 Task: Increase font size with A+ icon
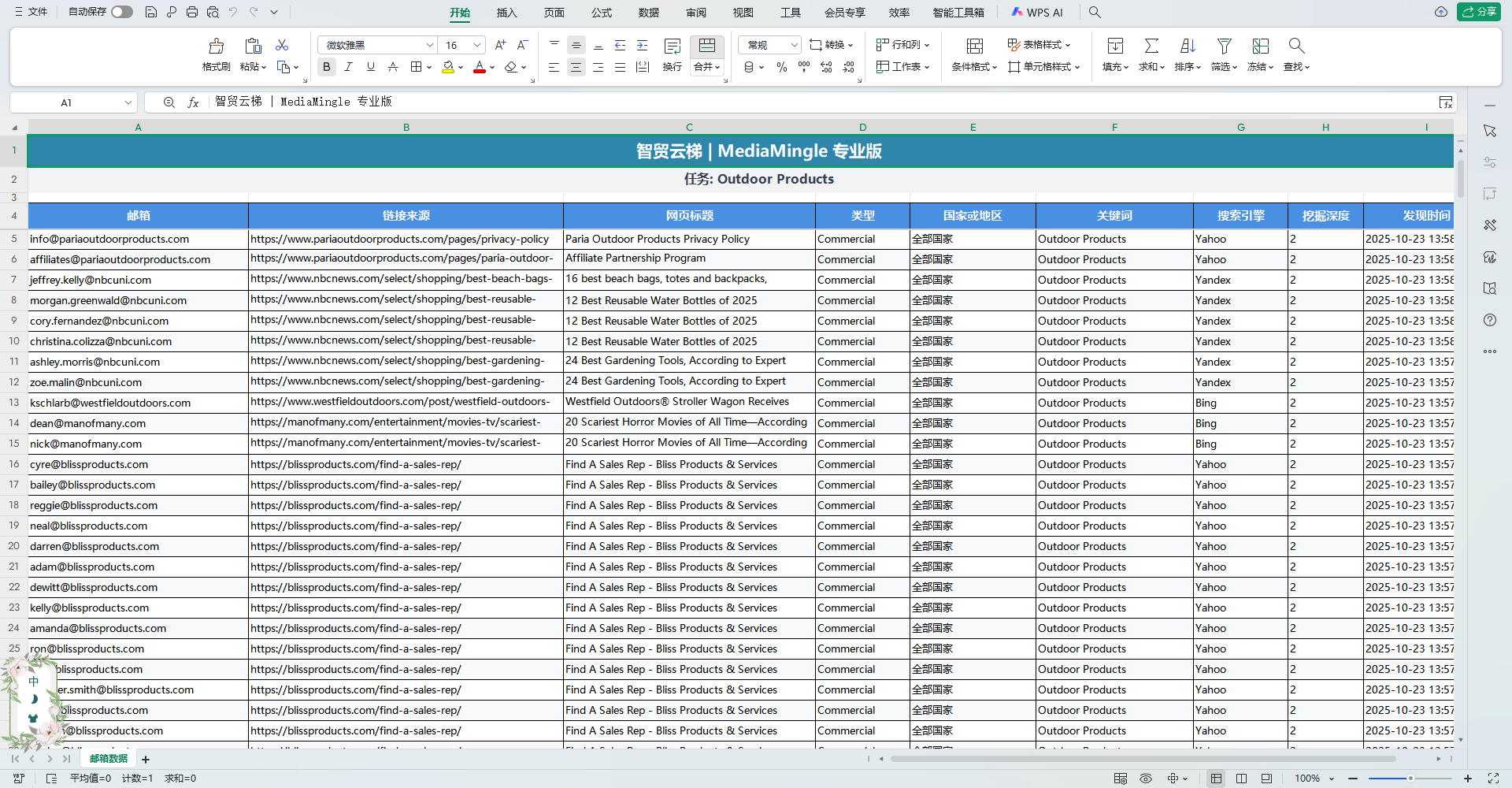[x=500, y=45]
